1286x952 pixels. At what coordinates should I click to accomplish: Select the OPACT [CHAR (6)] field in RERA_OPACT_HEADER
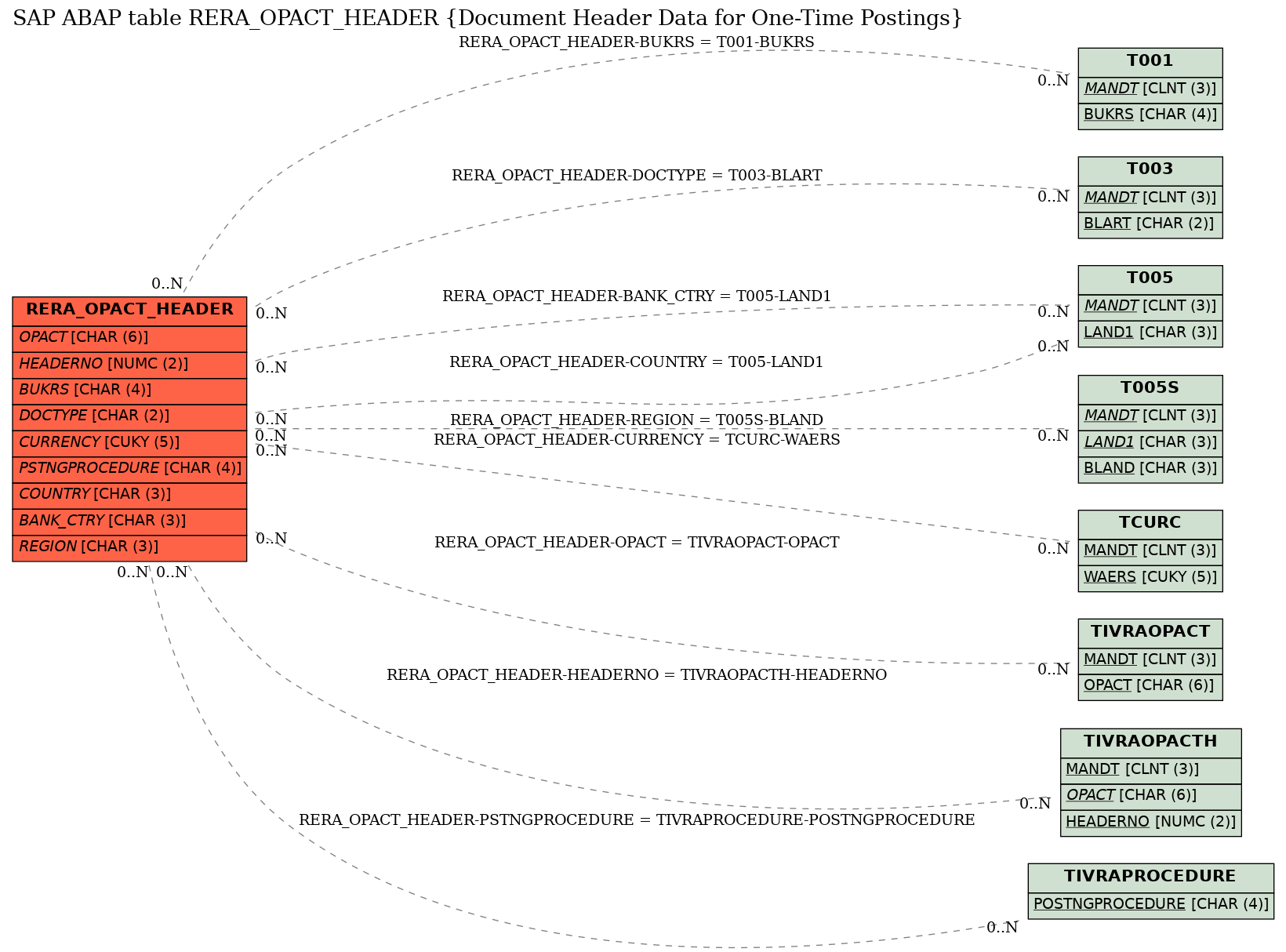coord(129,338)
